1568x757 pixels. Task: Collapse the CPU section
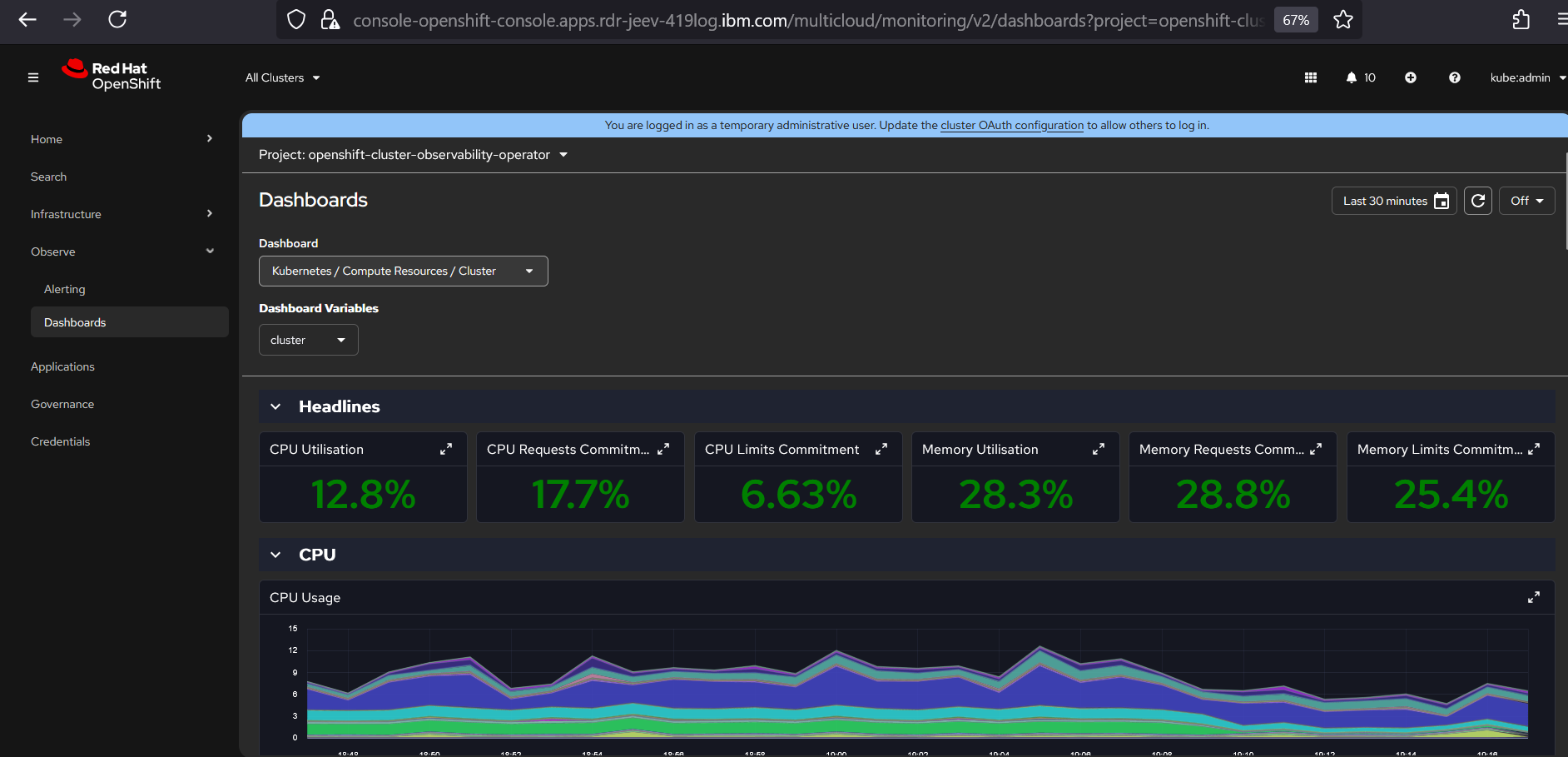pos(275,555)
